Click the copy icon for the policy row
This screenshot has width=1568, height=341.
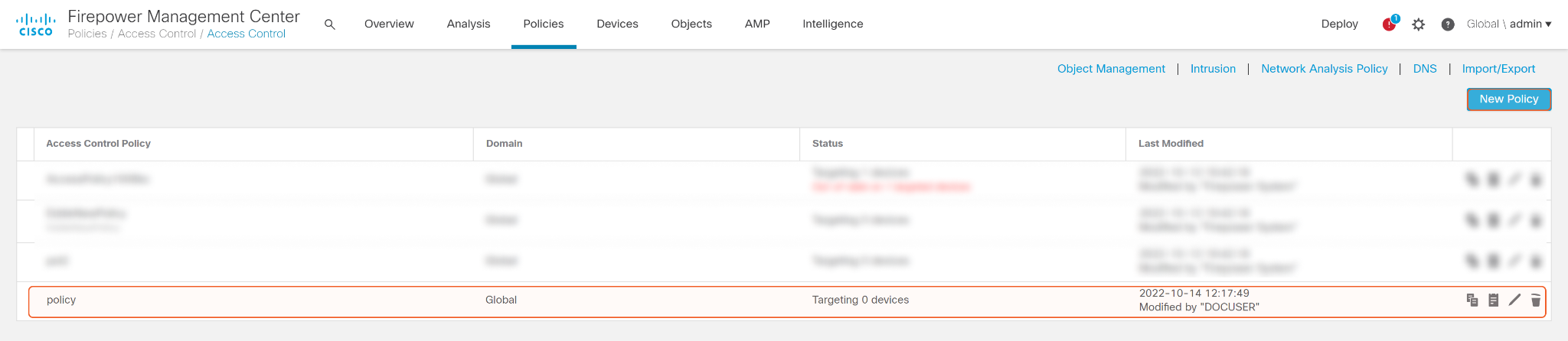(1472, 300)
